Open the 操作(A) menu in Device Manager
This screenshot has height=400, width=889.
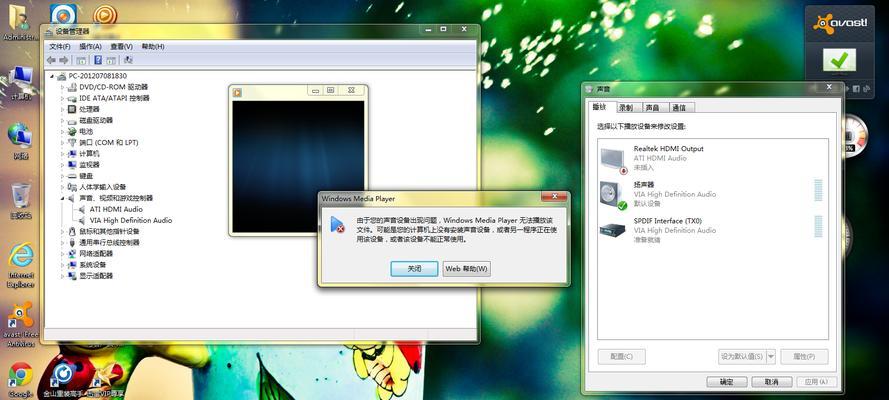[91, 46]
